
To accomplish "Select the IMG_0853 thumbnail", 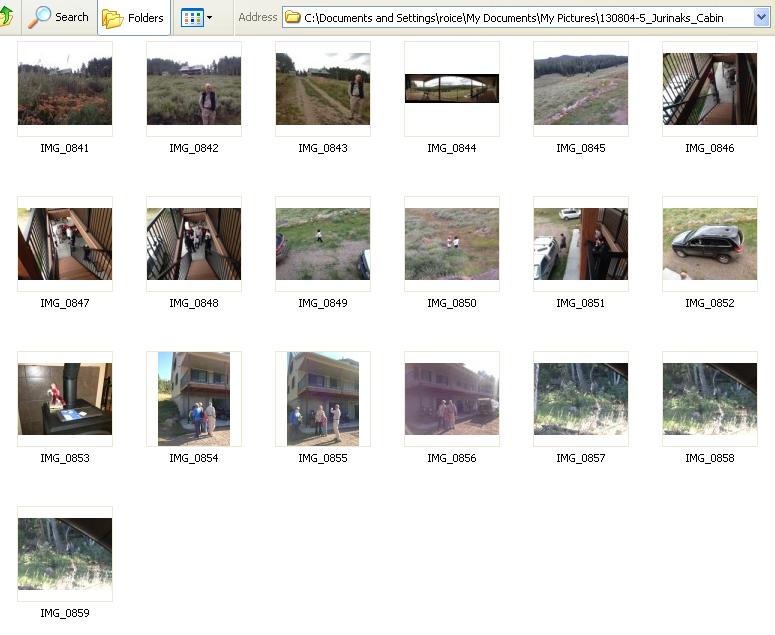I will coord(65,399).
